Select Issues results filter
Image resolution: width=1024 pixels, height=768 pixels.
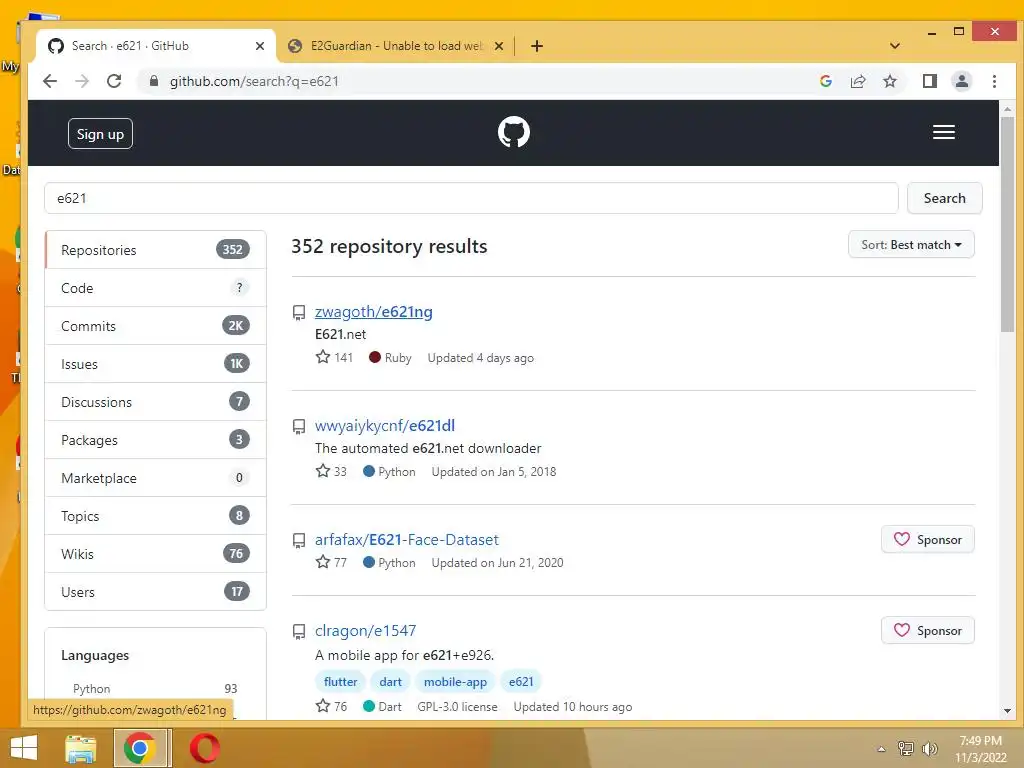pos(155,363)
